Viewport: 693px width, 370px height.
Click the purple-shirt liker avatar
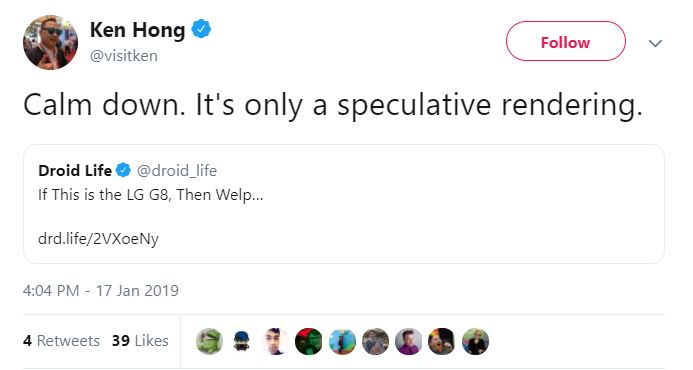click(408, 341)
